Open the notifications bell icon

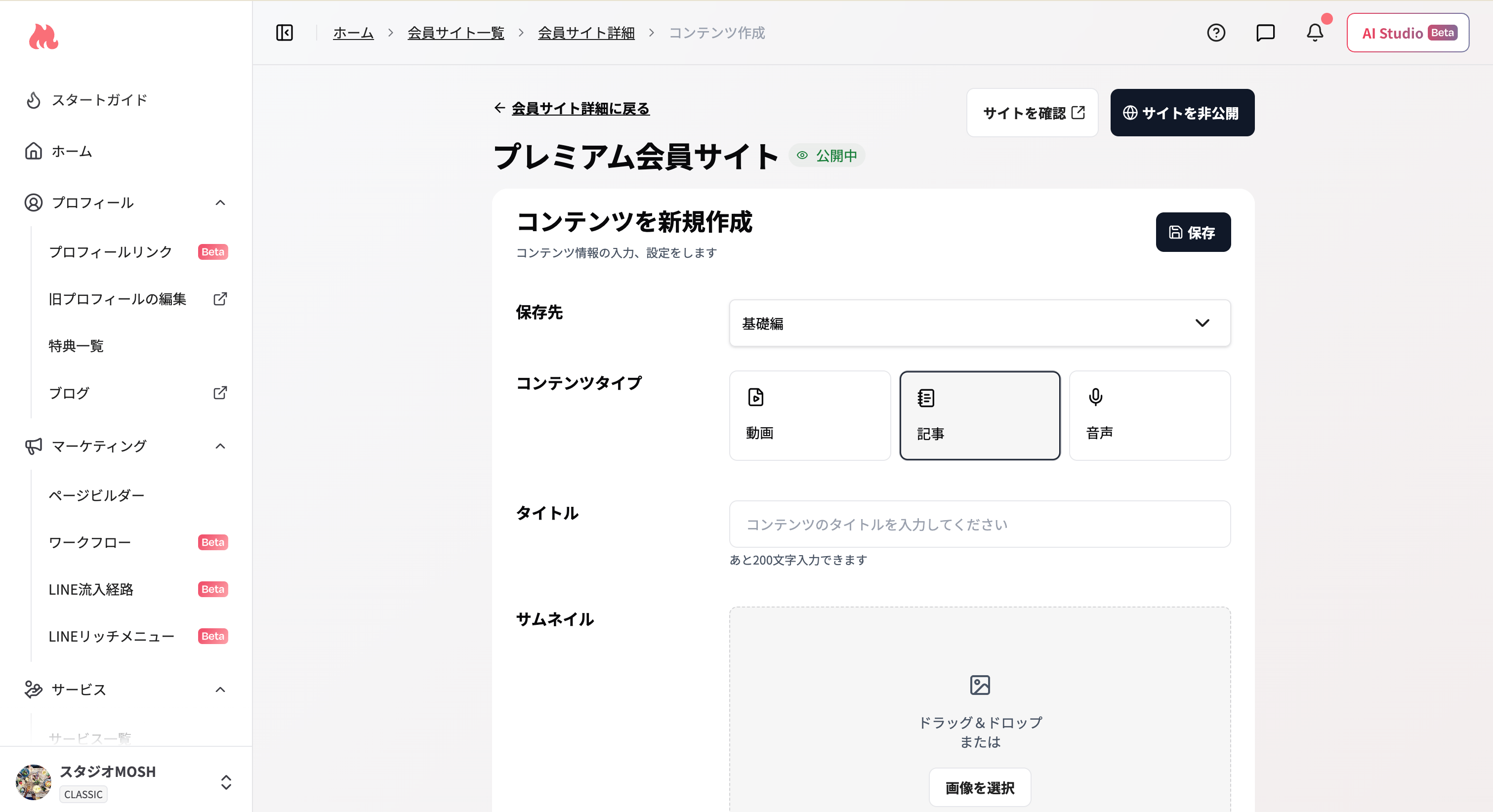(x=1315, y=33)
